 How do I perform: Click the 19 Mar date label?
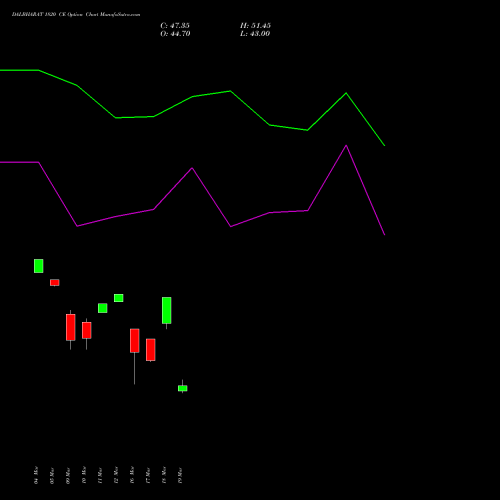coord(180,475)
